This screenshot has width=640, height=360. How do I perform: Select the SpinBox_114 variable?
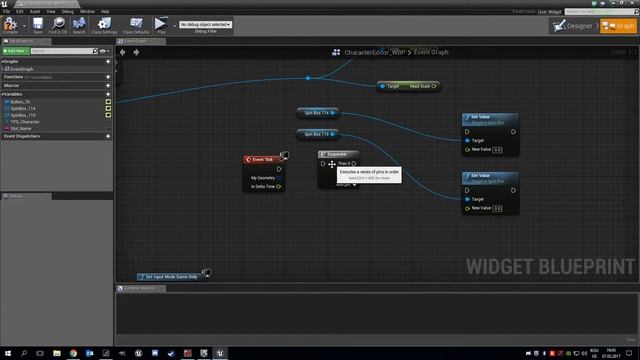click(x=23, y=109)
